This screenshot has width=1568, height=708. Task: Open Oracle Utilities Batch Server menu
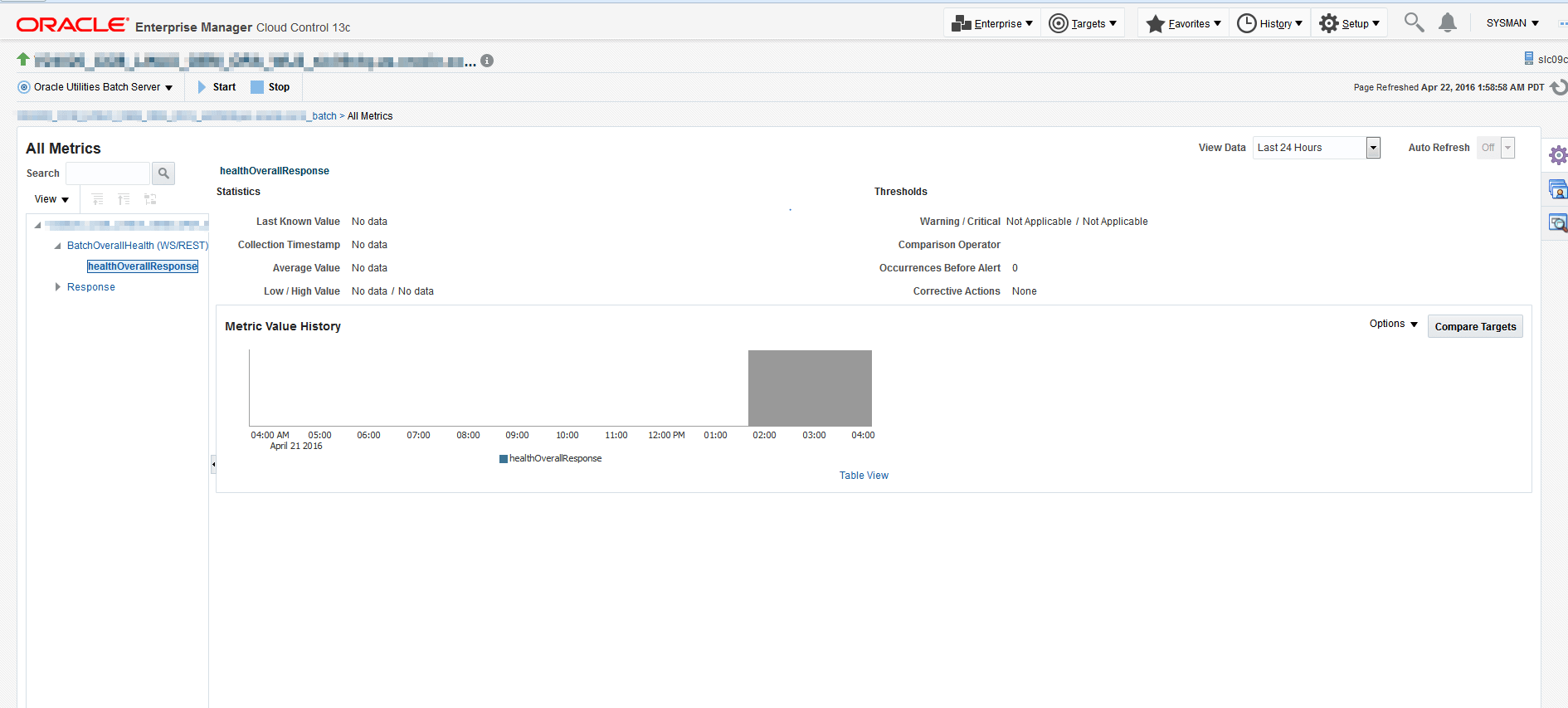point(95,87)
